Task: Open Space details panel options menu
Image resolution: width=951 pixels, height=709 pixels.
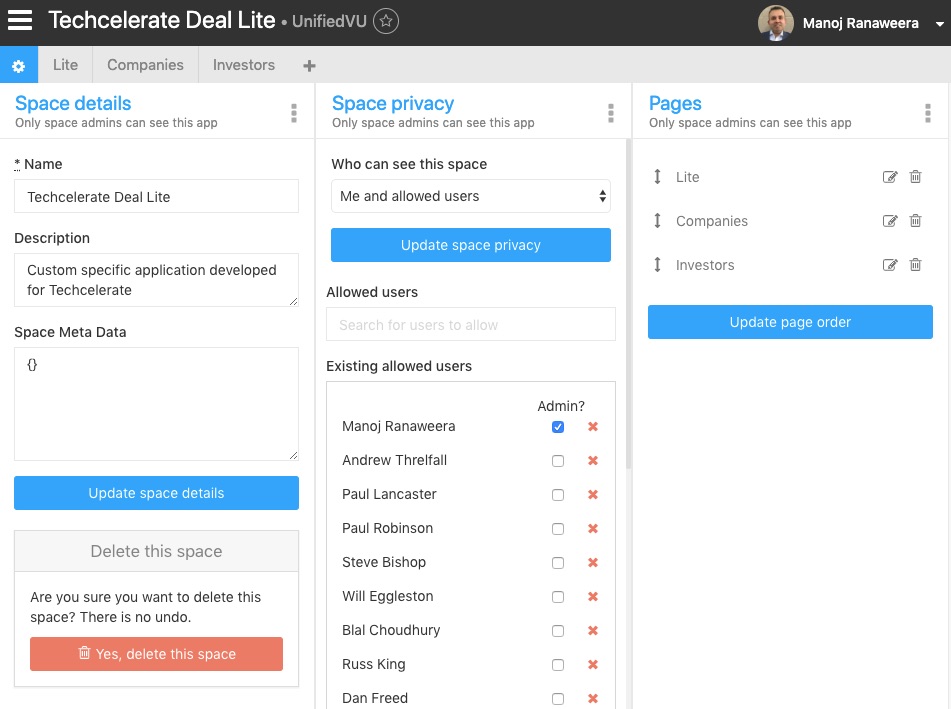Action: (x=294, y=113)
